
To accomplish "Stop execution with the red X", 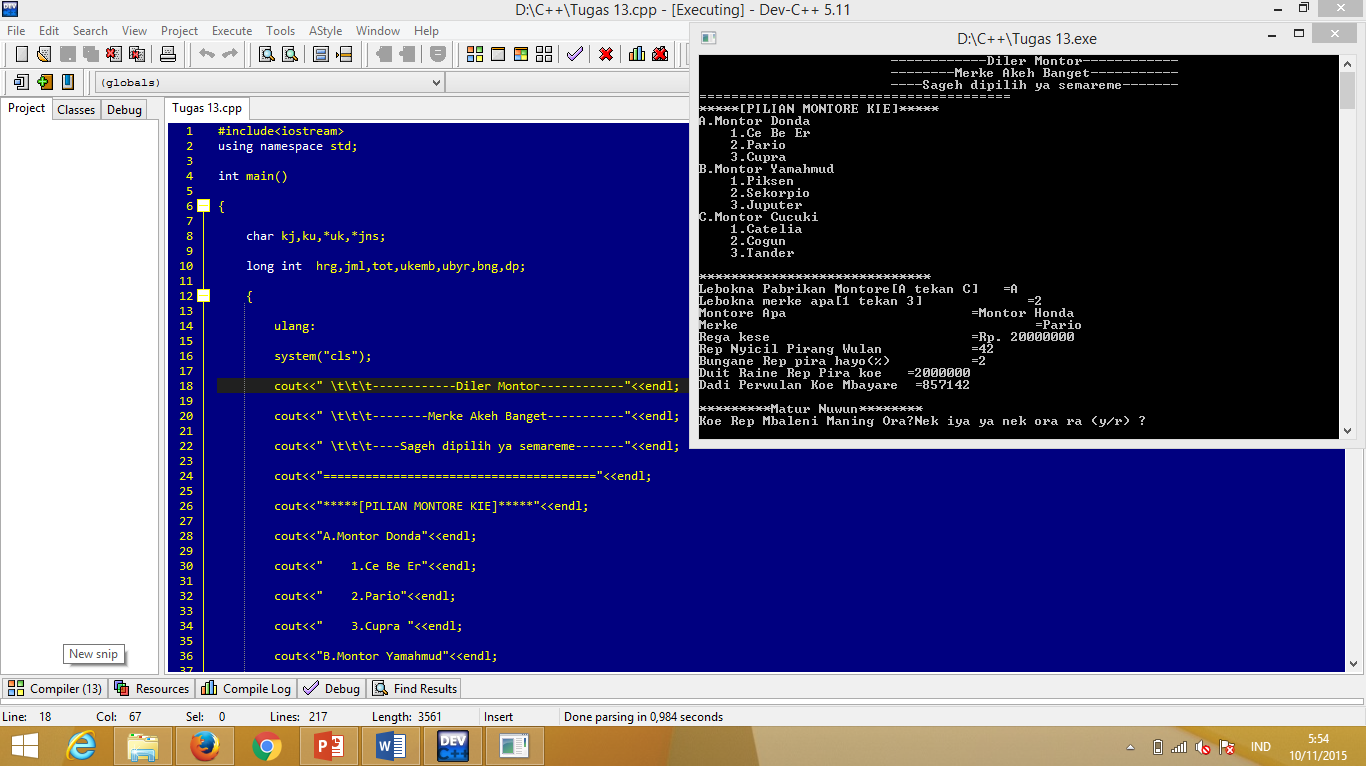I will click(606, 54).
